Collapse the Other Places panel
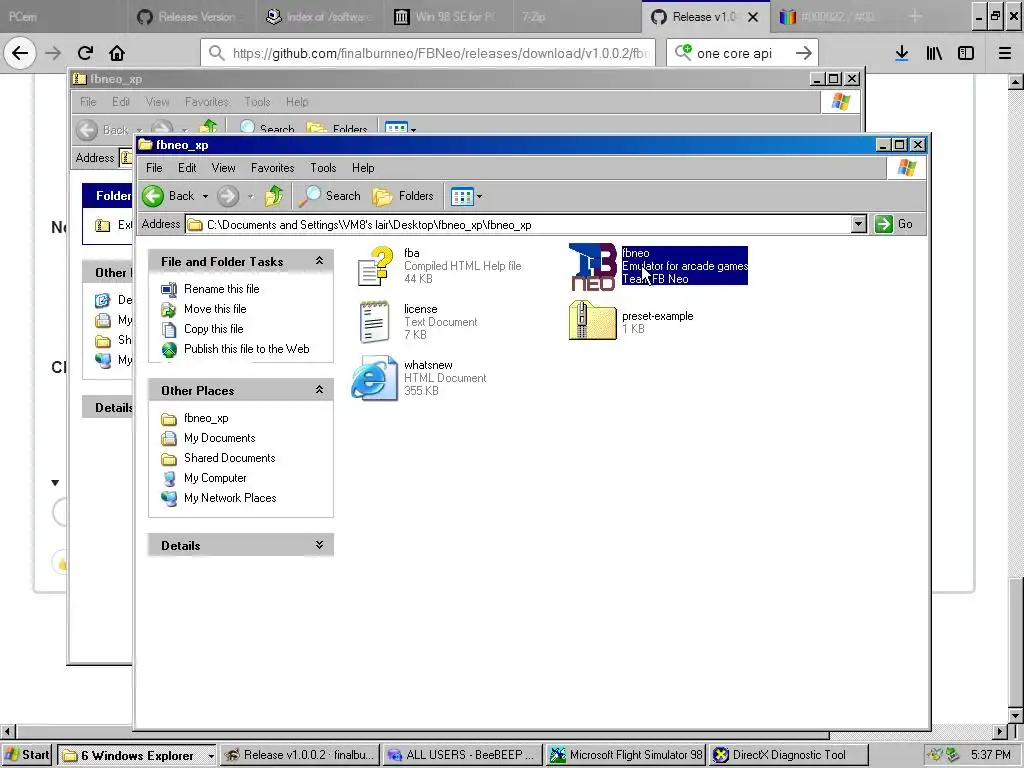The height and width of the screenshot is (768, 1024). pos(319,390)
